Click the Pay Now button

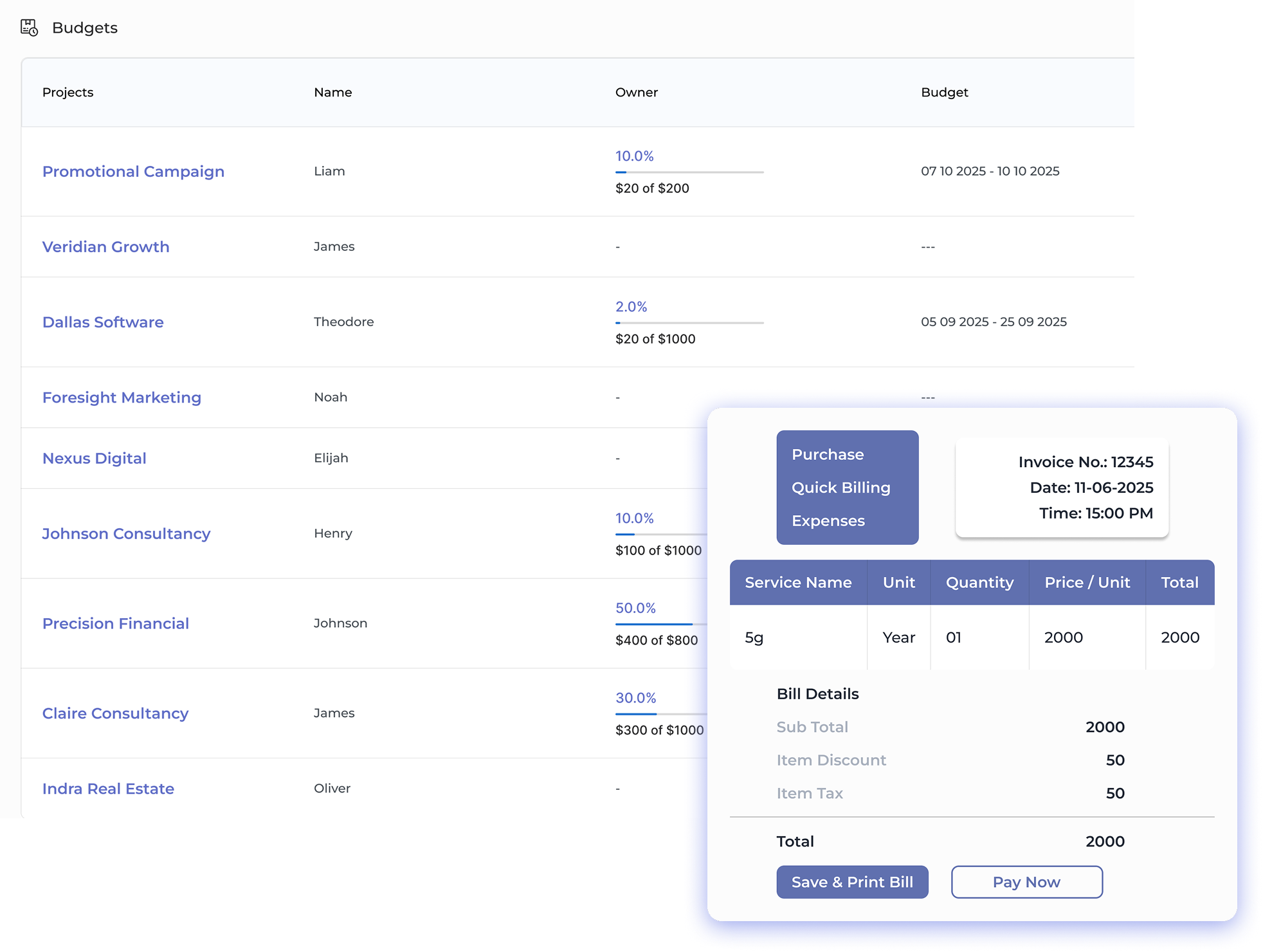[x=1026, y=882]
